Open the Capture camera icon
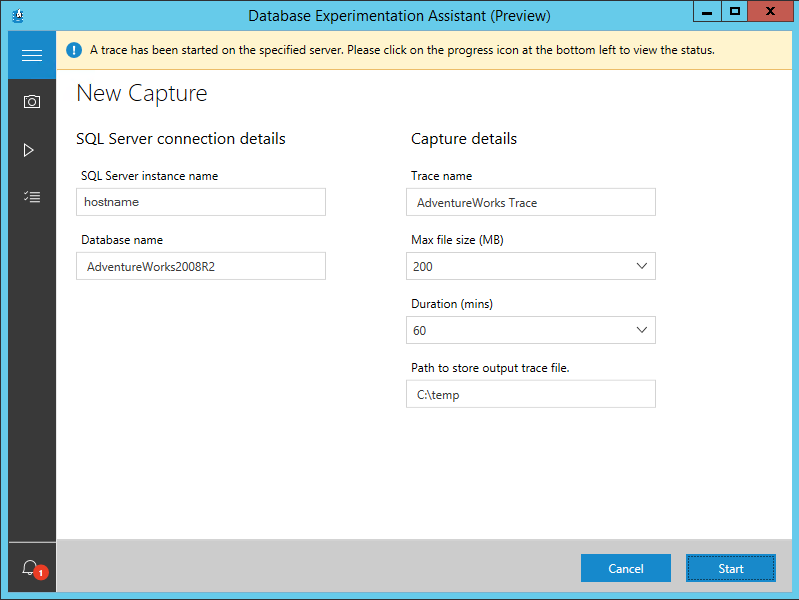 coord(31,102)
